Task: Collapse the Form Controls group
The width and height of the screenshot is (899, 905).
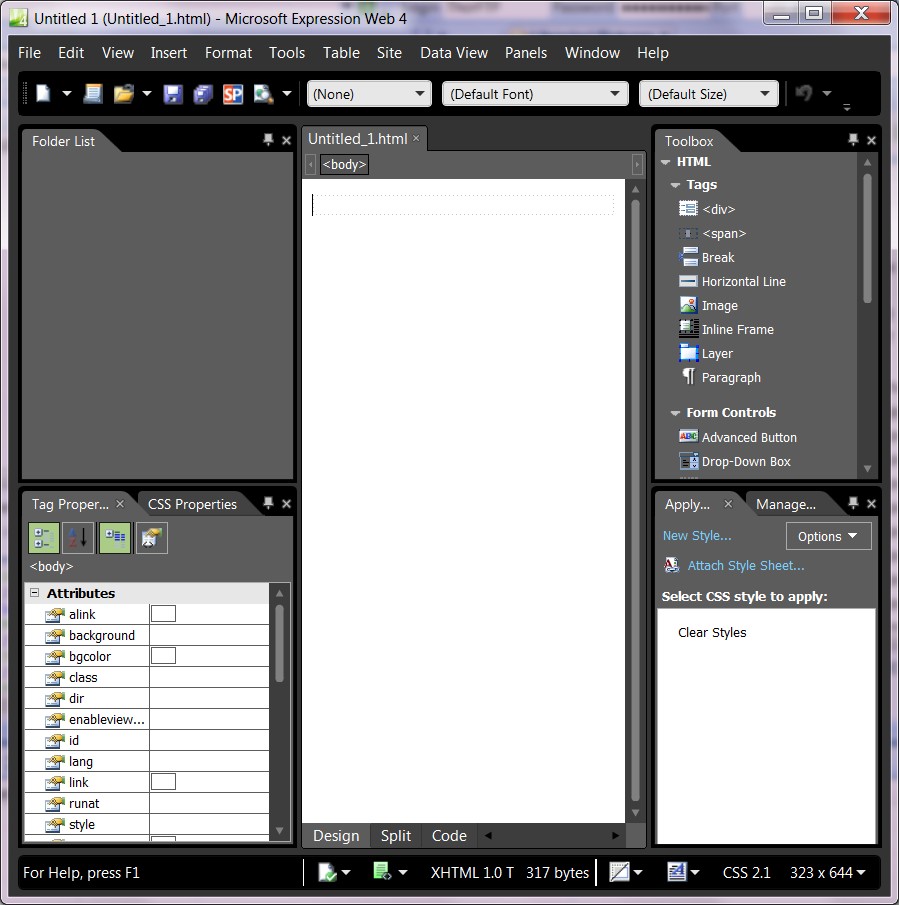Action: 675,413
